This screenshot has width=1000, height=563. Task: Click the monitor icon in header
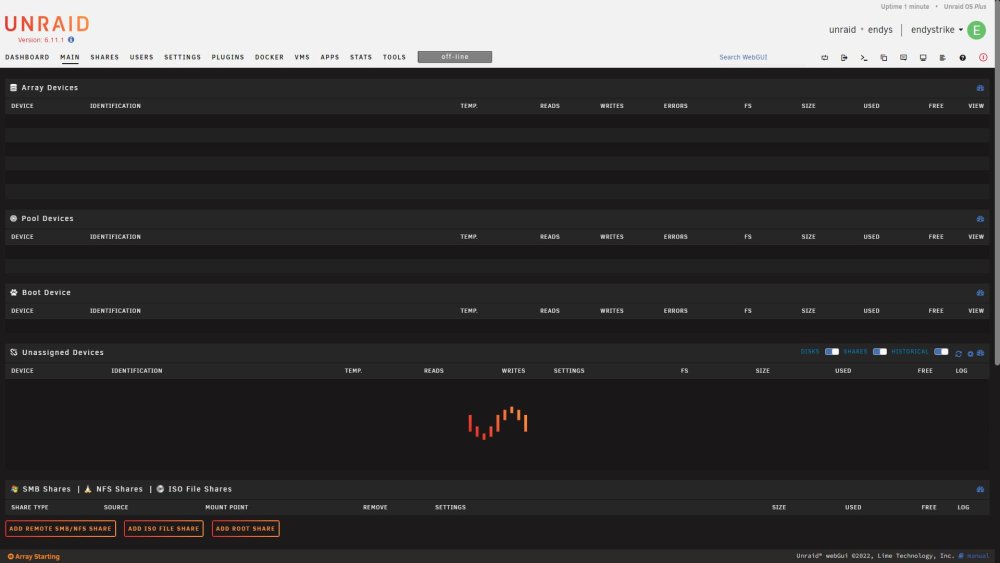click(923, 57)
